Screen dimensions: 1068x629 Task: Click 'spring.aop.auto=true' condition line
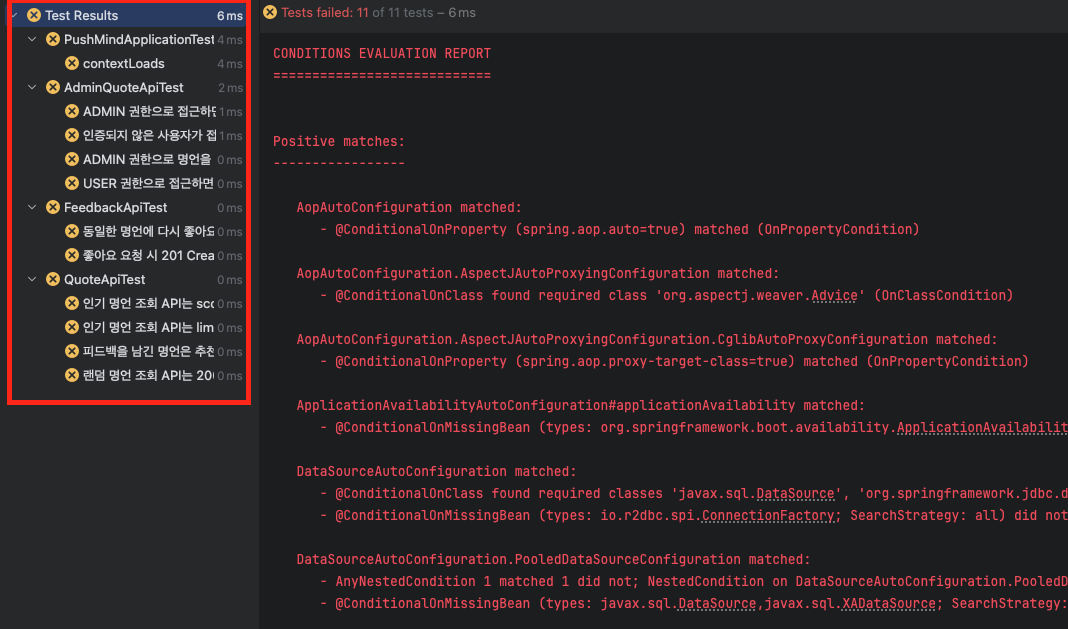click(620, 229)
